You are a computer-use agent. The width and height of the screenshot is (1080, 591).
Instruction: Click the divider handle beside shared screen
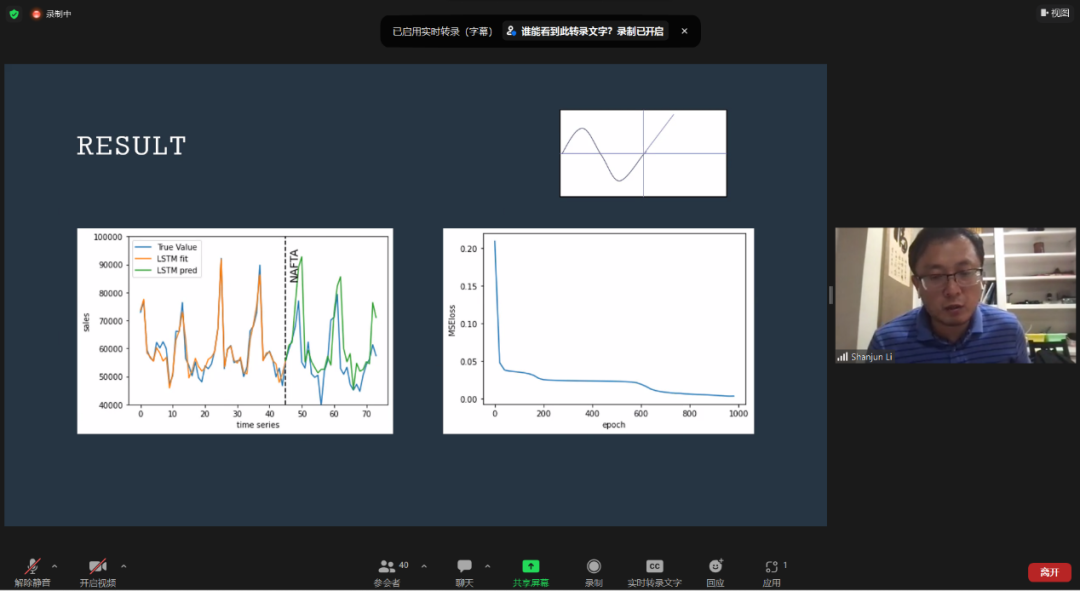coord(830,295)
